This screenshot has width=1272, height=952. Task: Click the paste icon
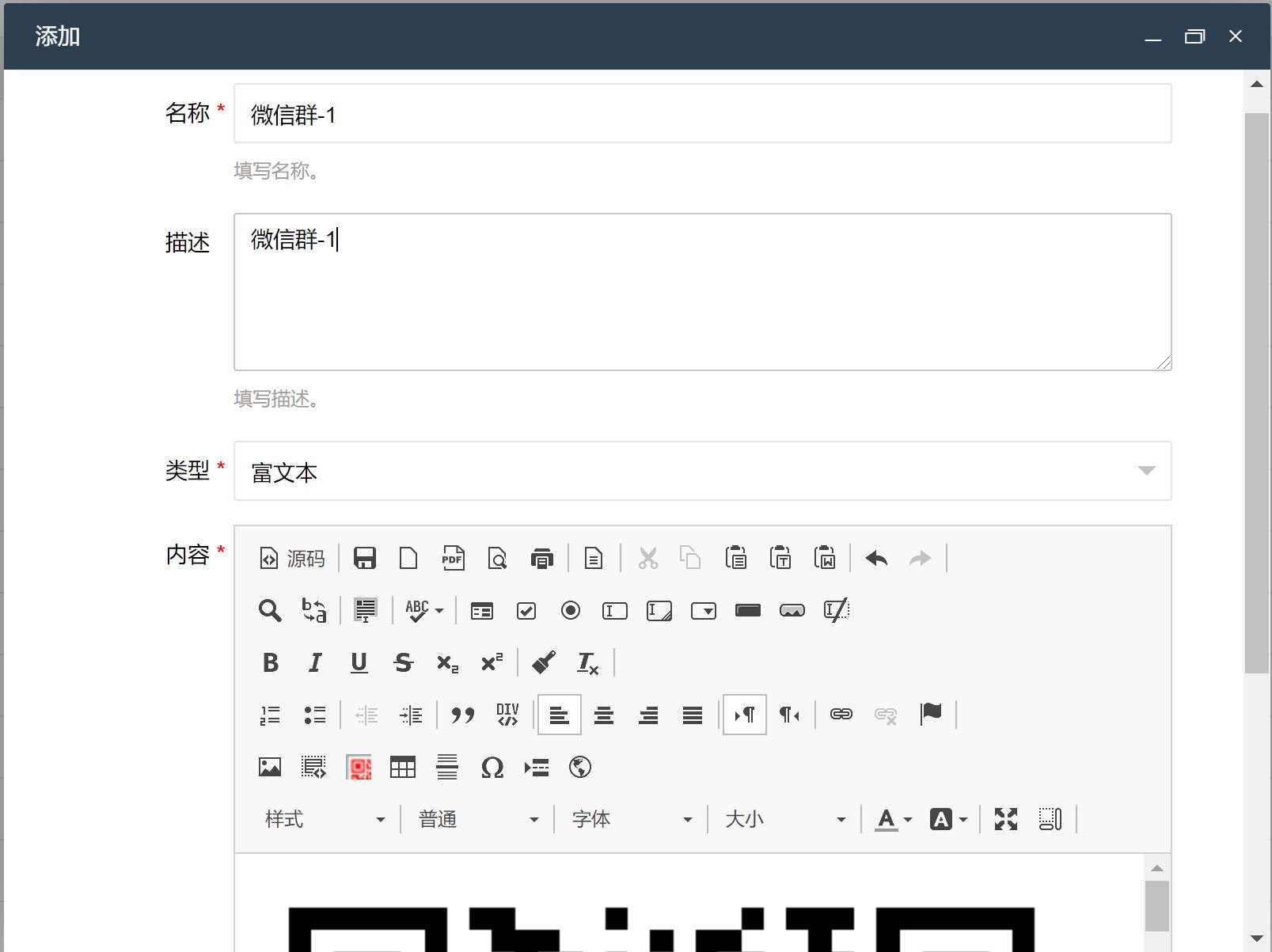736,559
